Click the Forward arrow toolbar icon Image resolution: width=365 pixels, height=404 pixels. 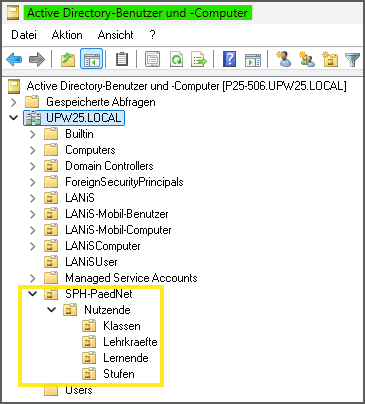(x=37, y=60)
